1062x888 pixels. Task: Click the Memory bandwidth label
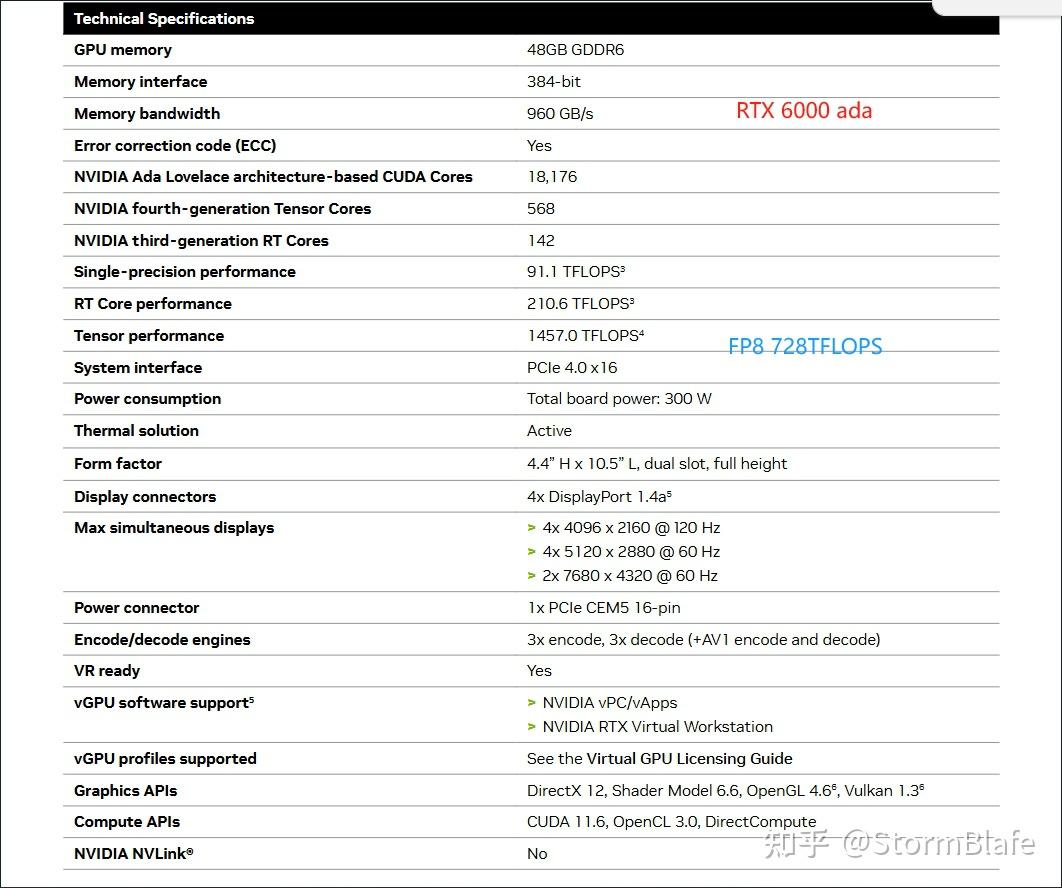pyautogui.click(x=147, y=114)
